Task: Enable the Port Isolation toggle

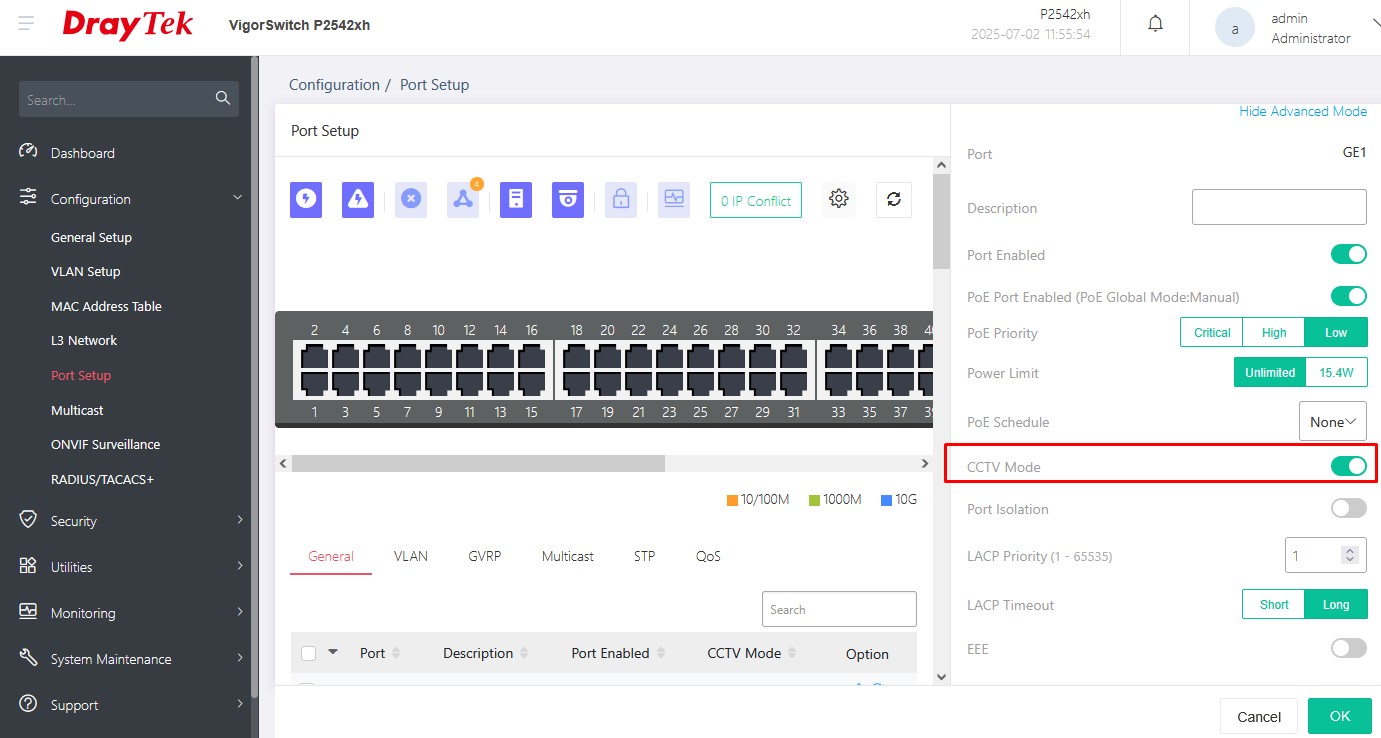Action: point(1348,509)
